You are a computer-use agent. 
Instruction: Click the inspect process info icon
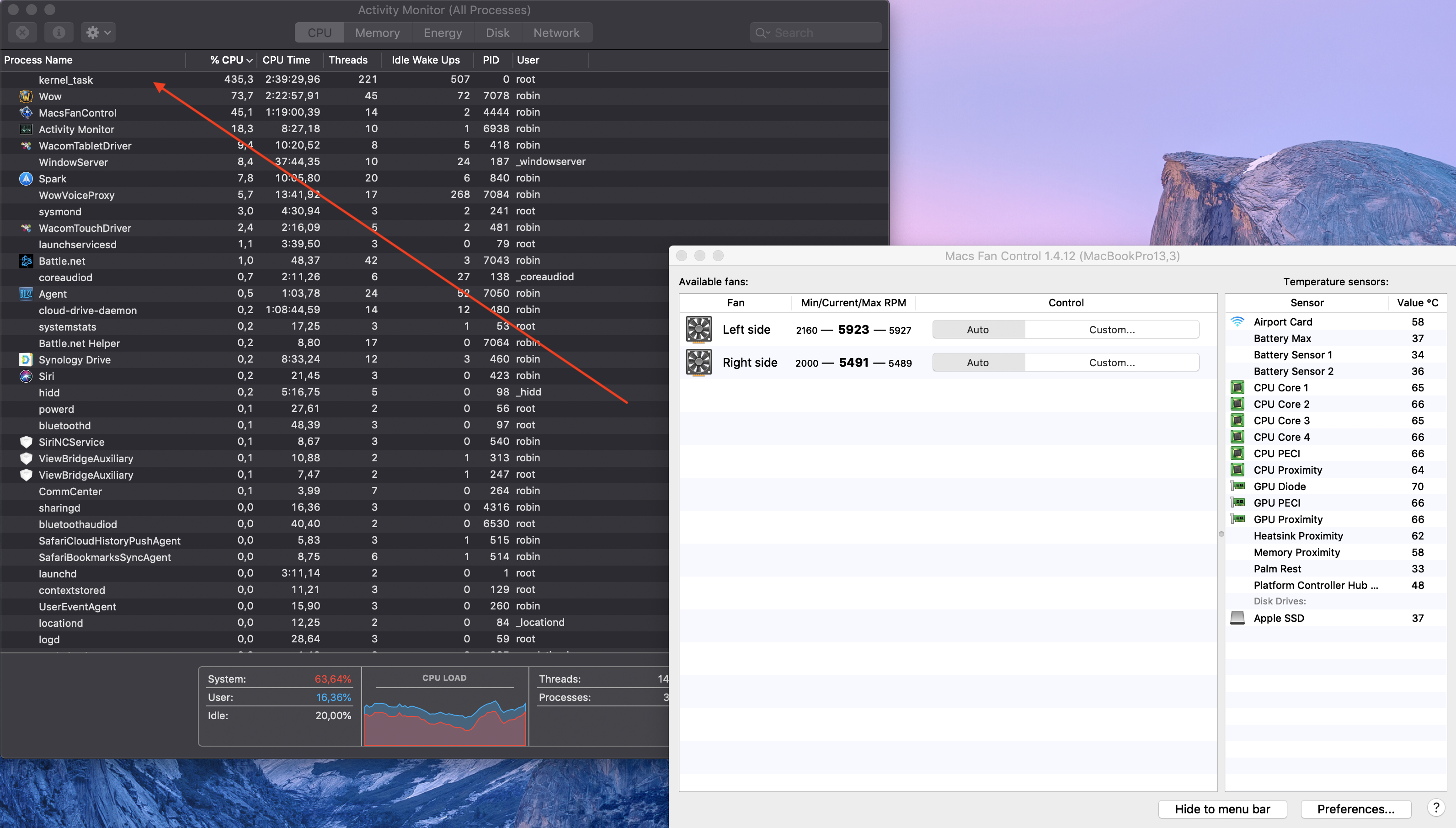click(59, 32)
